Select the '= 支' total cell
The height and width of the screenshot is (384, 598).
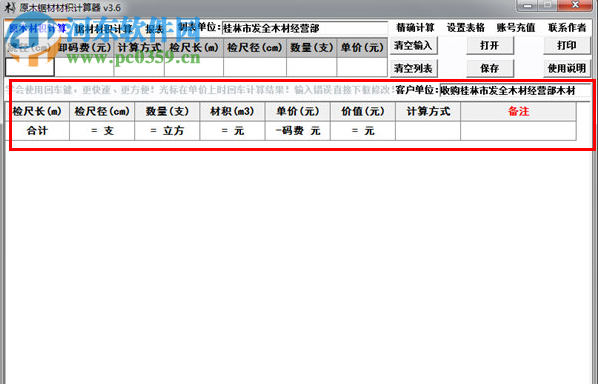click(x=102, y=131)
